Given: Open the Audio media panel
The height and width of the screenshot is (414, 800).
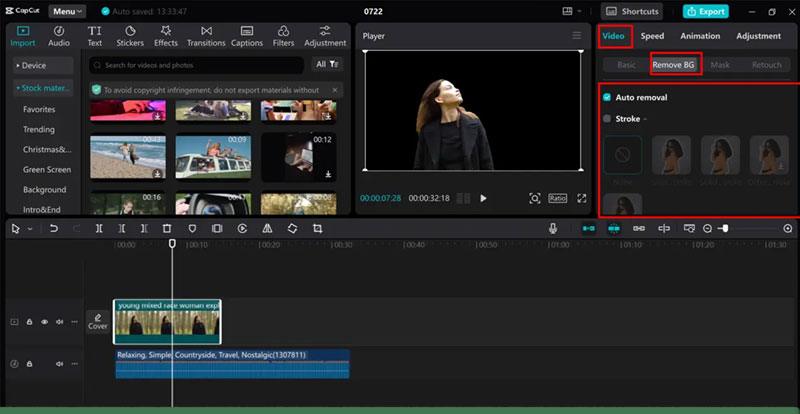Looking at the screenshot, I should [x=59, y=36].
